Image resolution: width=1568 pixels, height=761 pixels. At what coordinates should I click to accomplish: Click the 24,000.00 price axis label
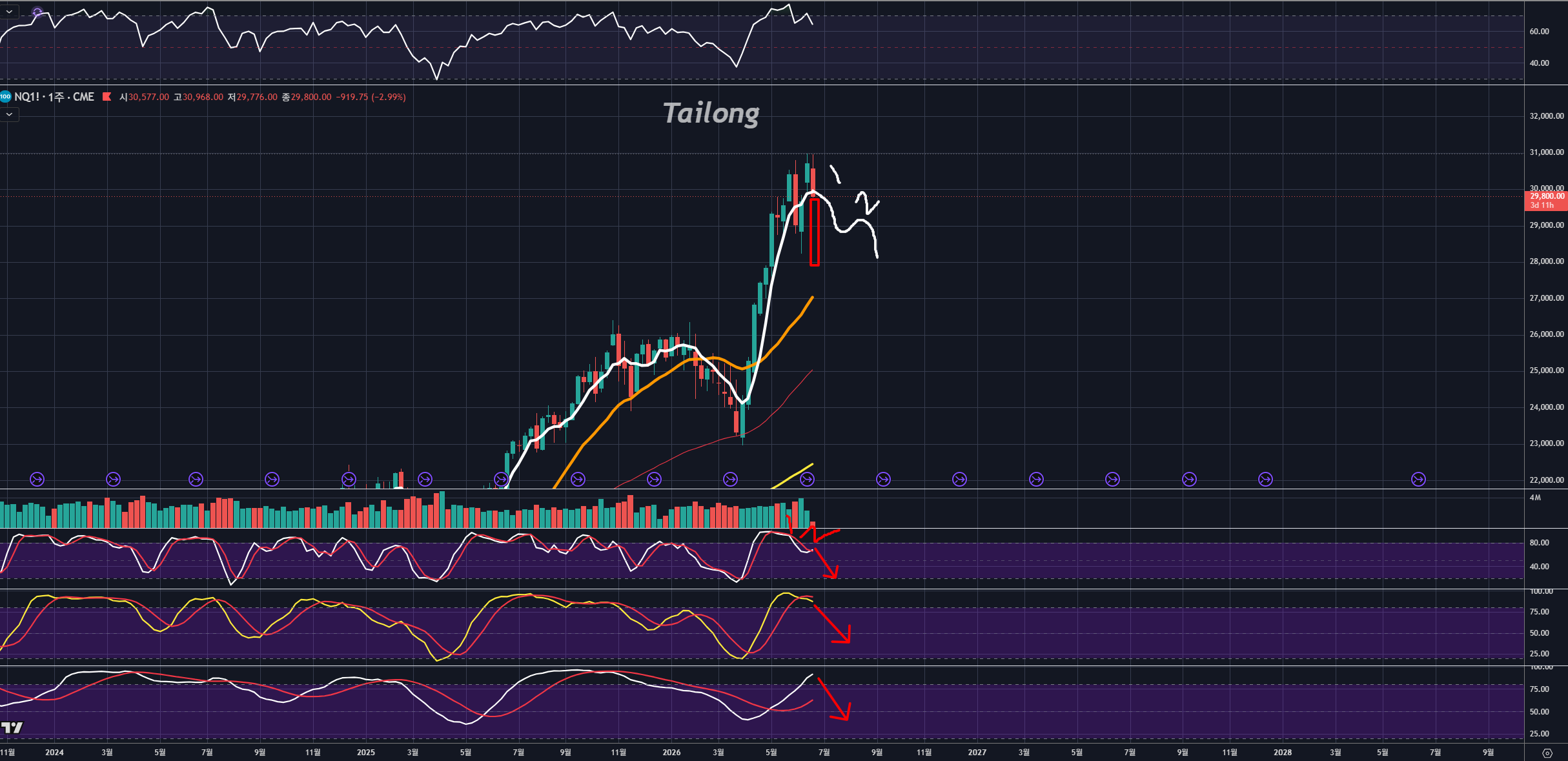[x=1547, y=407]
